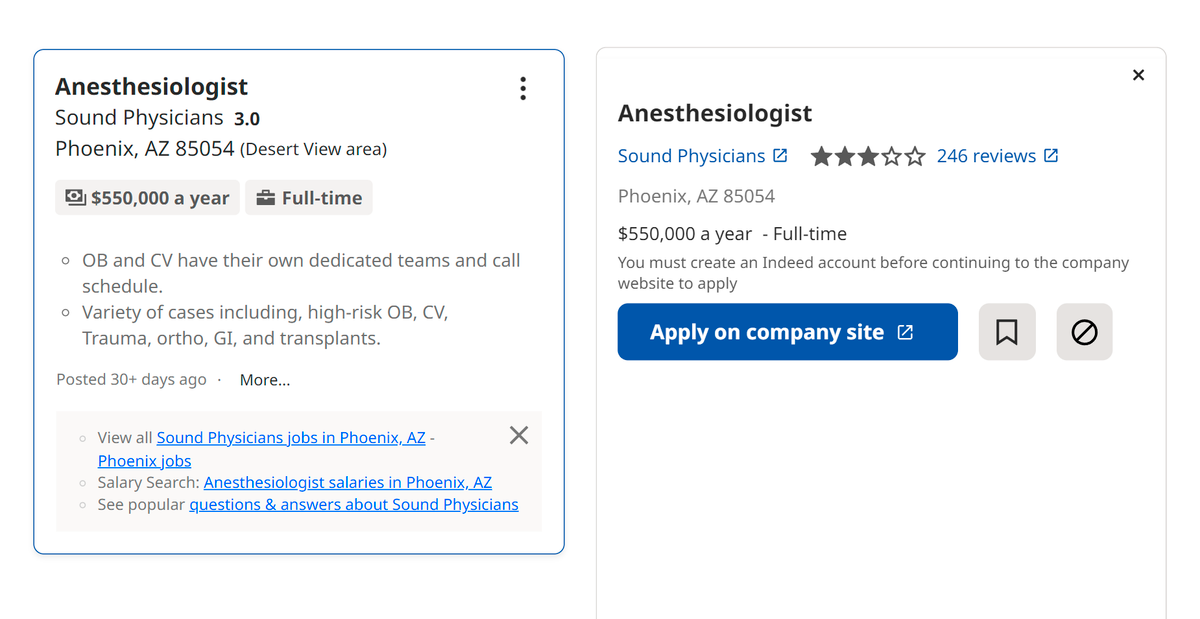Dismiss the related links box

pyautogui.click(x=519, y=435)
